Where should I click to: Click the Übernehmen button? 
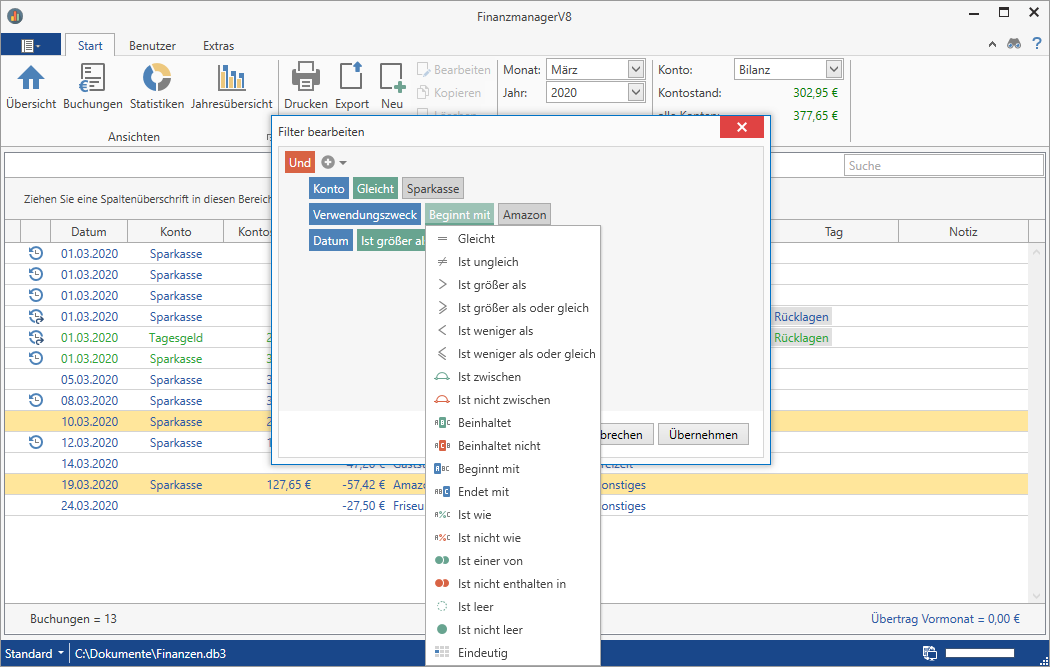703,434
